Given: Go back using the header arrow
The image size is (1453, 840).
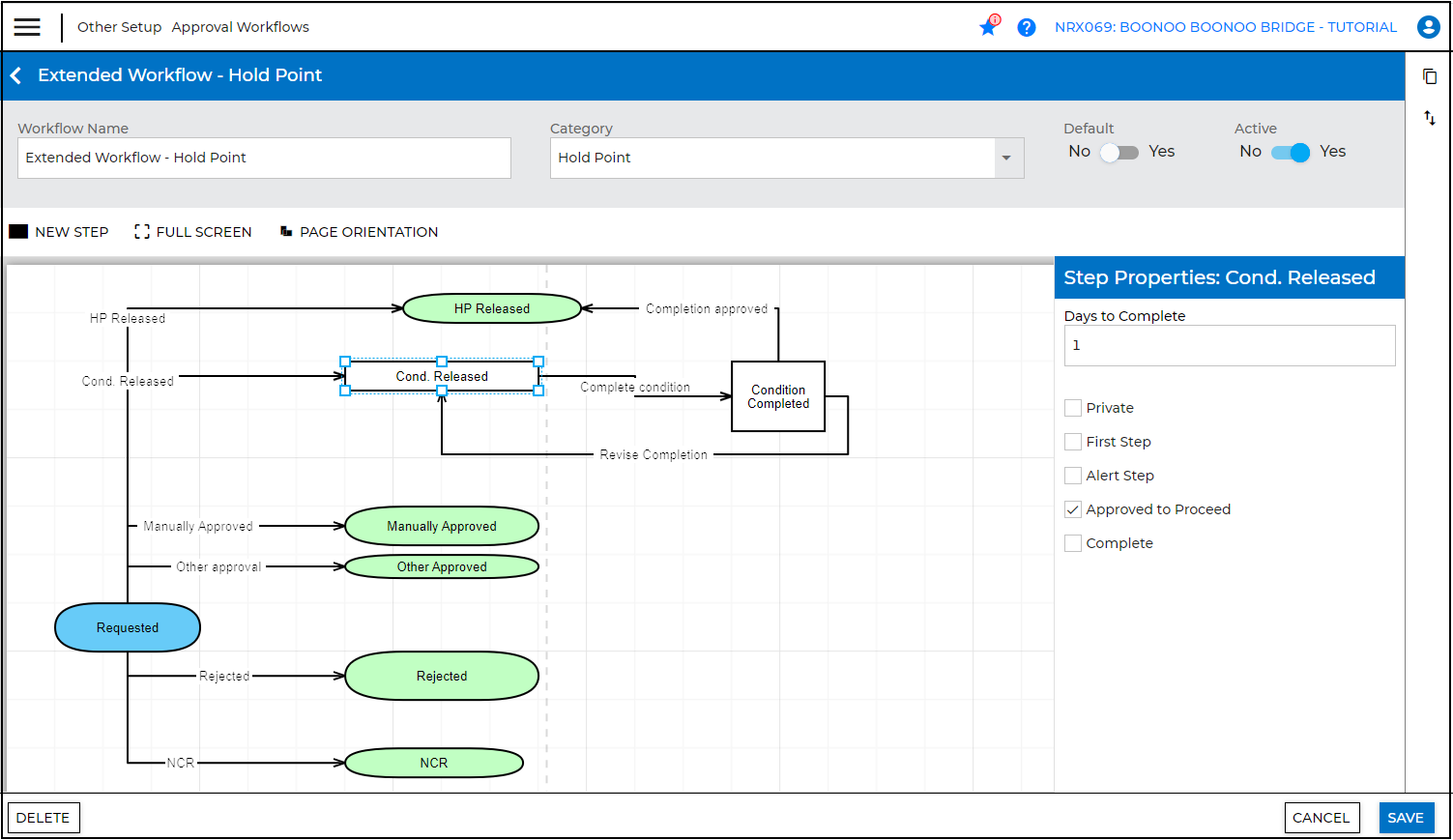Looking at the screenshot, I should [16, 75].
